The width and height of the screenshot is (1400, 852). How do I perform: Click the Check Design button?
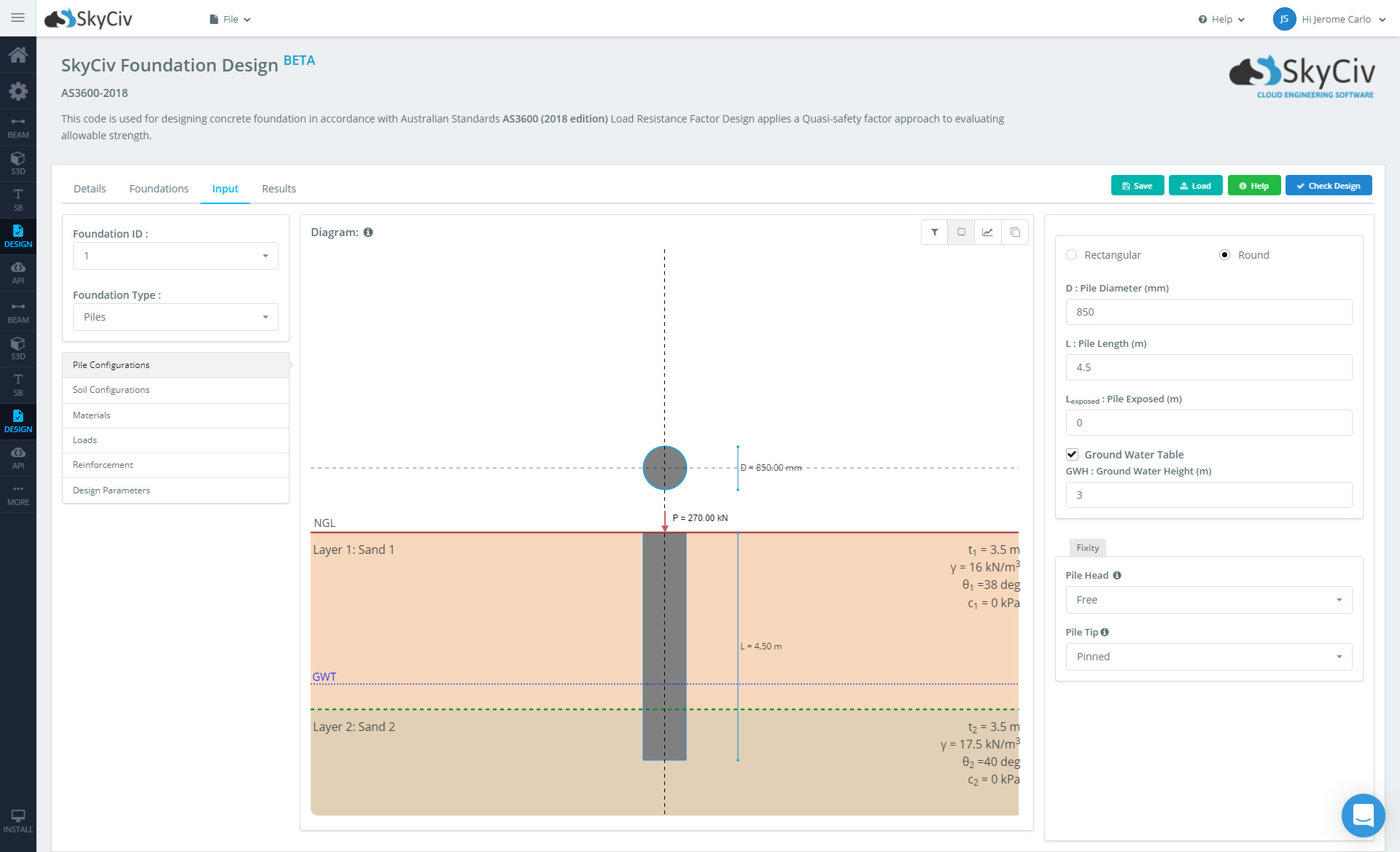pyautogui.click(x=1329, y=185)
